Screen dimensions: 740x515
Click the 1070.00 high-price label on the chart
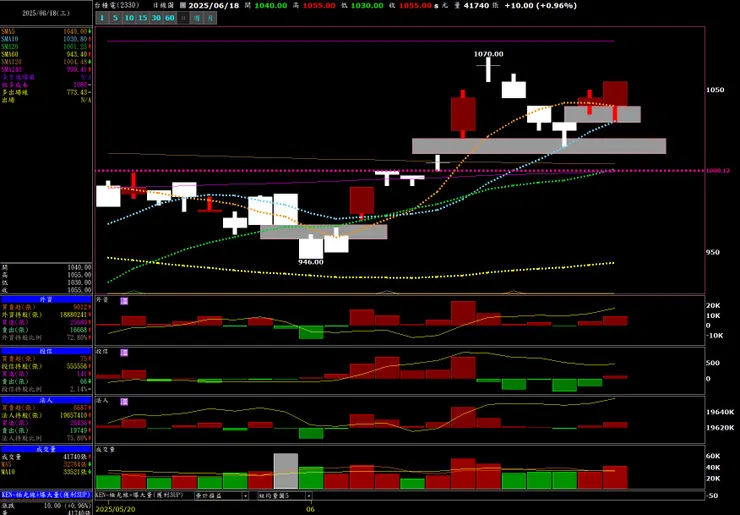pyautogui.click(x=488, y=54)
